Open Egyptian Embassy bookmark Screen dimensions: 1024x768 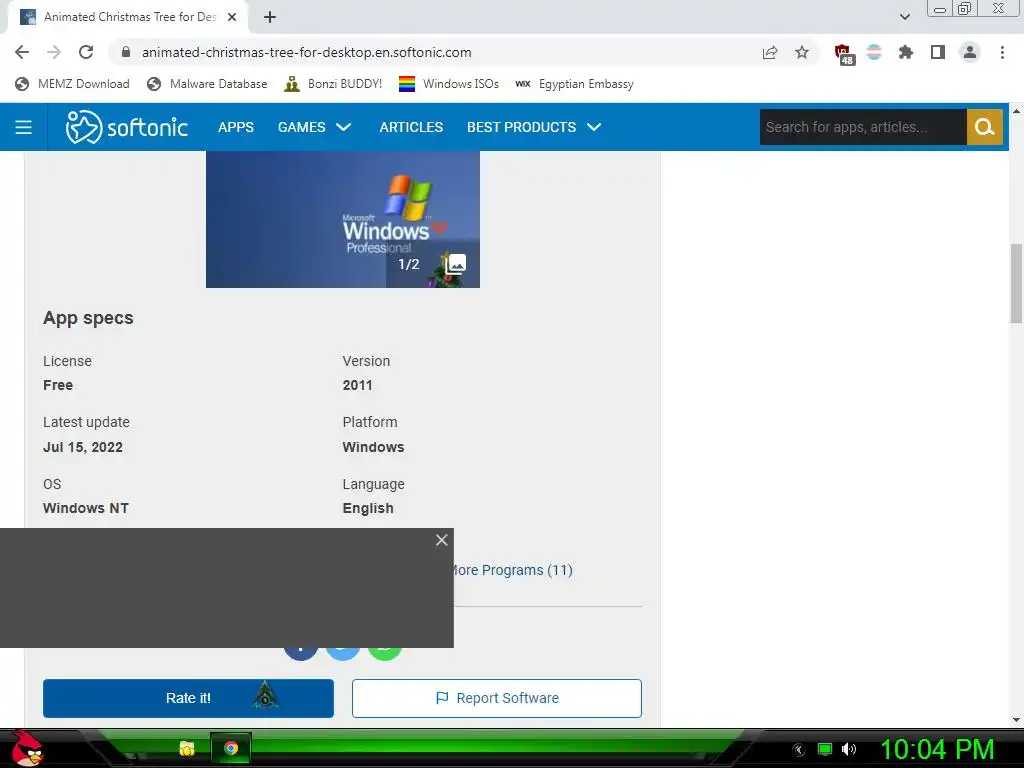tap(574, 84)
